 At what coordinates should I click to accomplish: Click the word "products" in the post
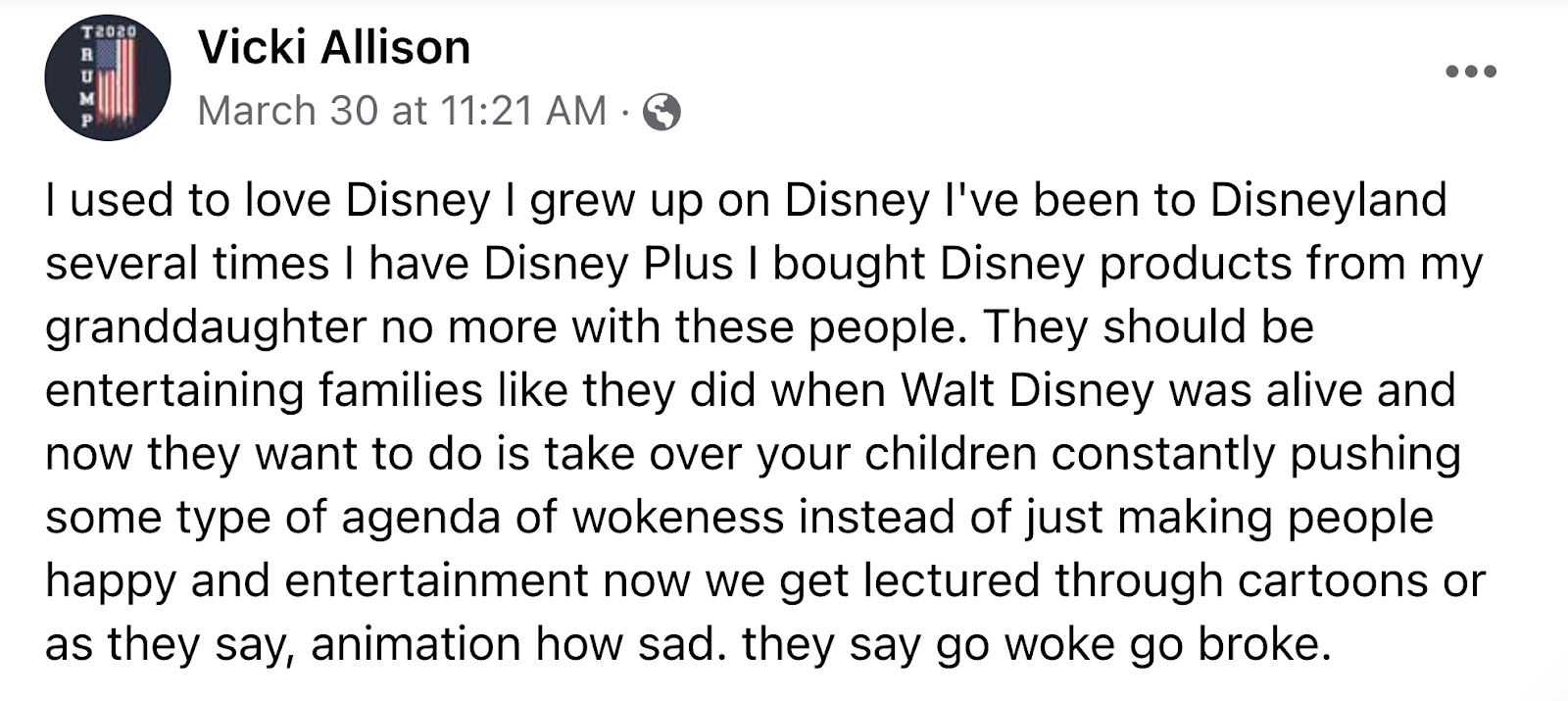click(x=1196, y=264)
